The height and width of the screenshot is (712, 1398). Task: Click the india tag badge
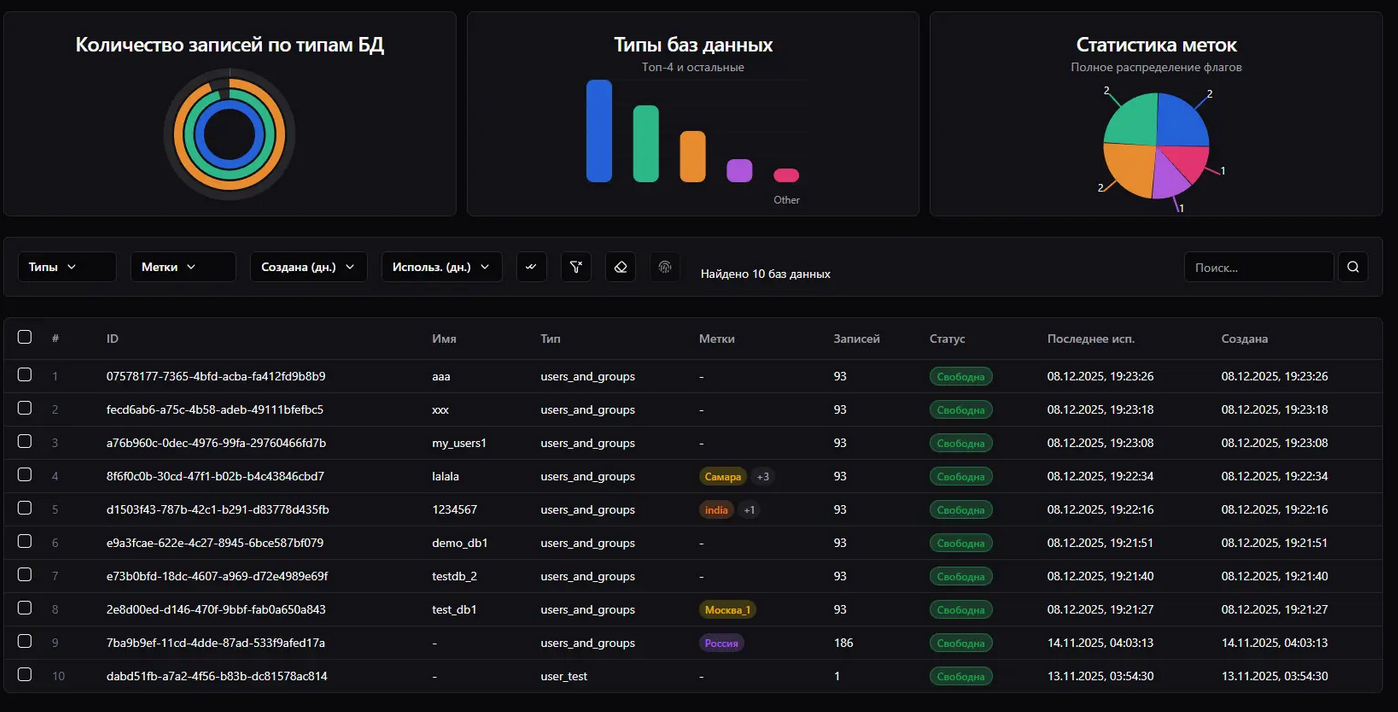[x=716, y=510]
